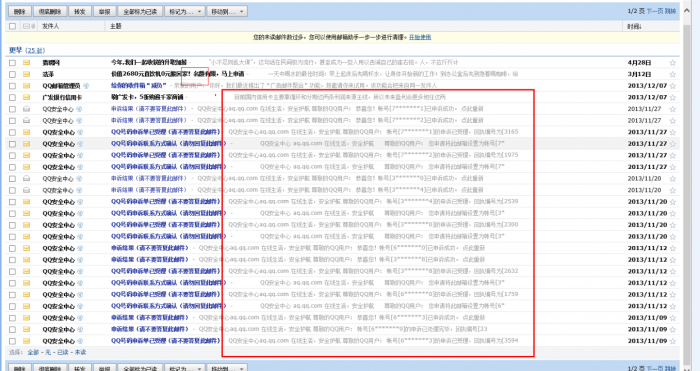Click the 开始使用 mailbox helper link
Screen dimensions: 700x371
click(x=420, y=38)
